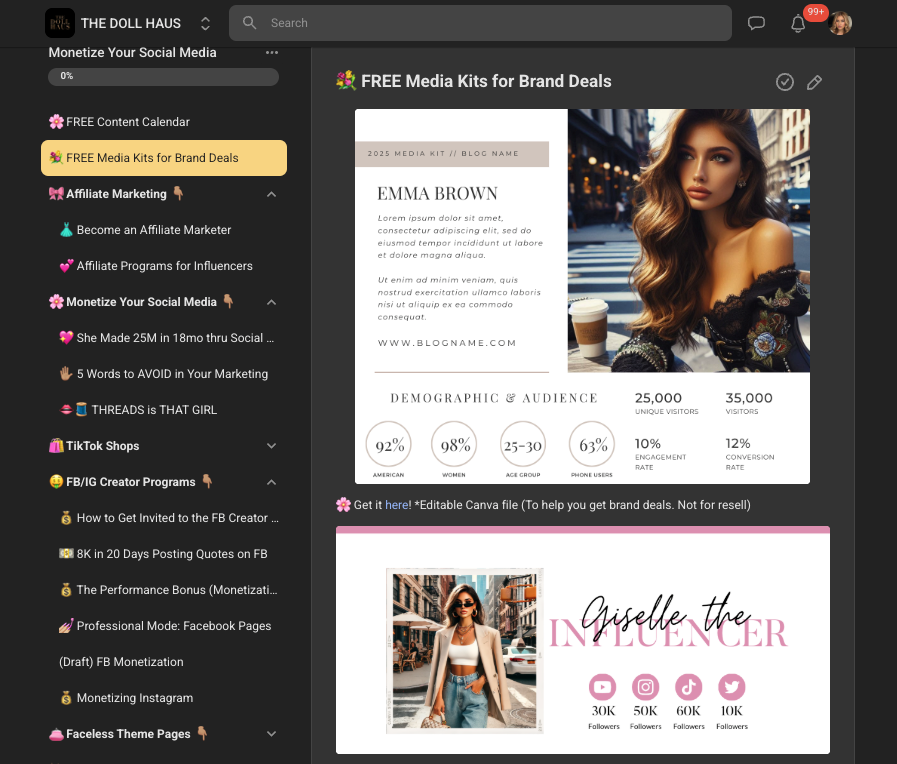Image resolution: width=897 pixels, height=764 pixels.
Task: Open the chat messages icon
Action: pos(756,23)
